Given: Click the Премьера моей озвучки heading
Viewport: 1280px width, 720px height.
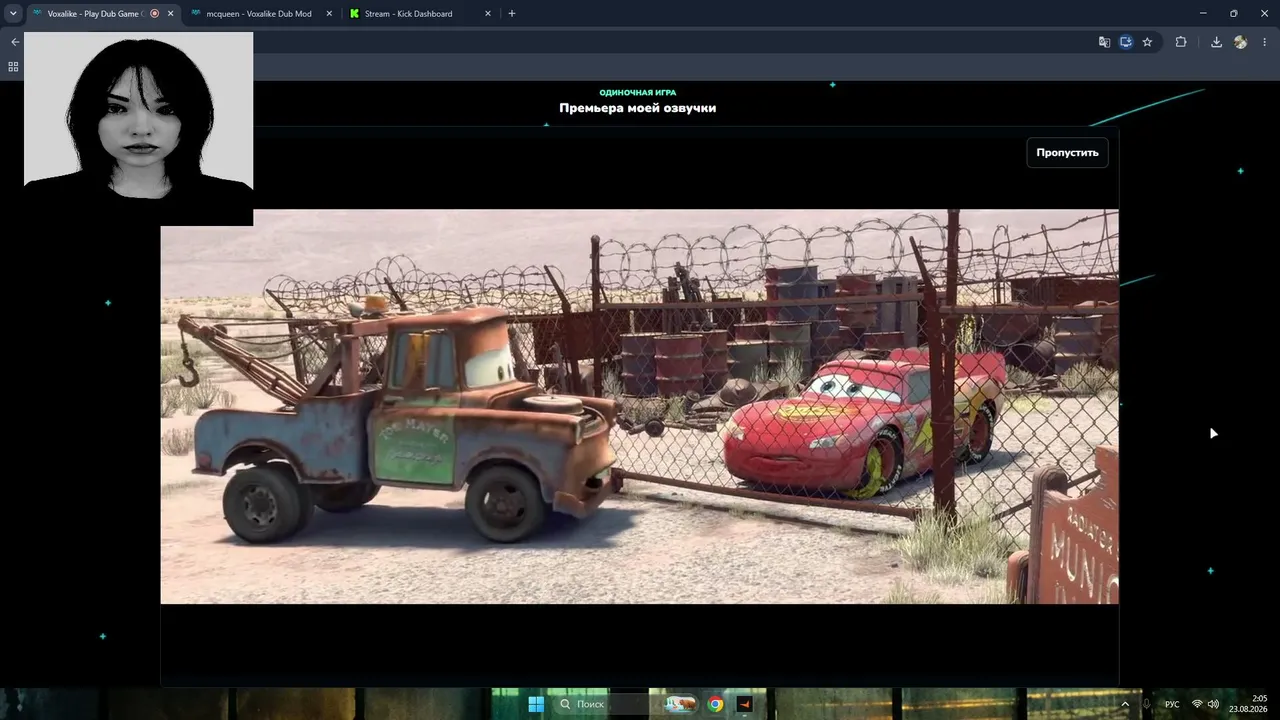Looking at the screenshot, I should [x=637, y=108].
